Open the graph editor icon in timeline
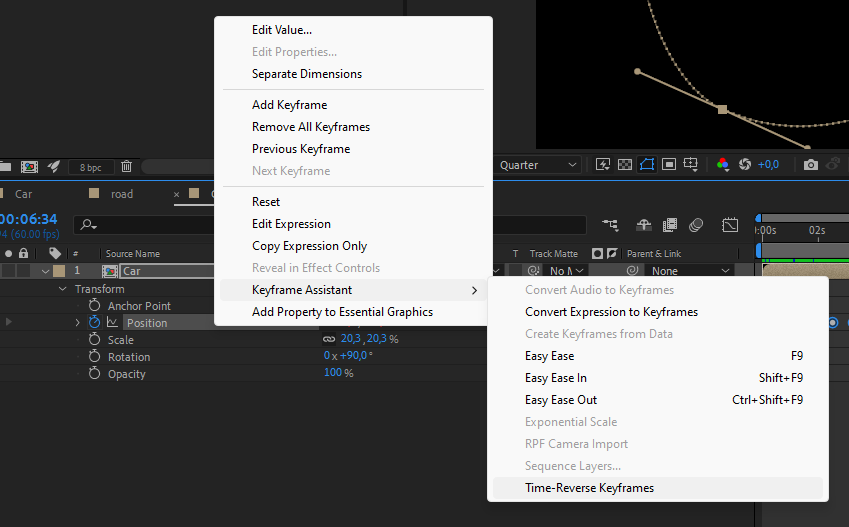This screenshot has width=849, height=527. click(x=731, y=225)
